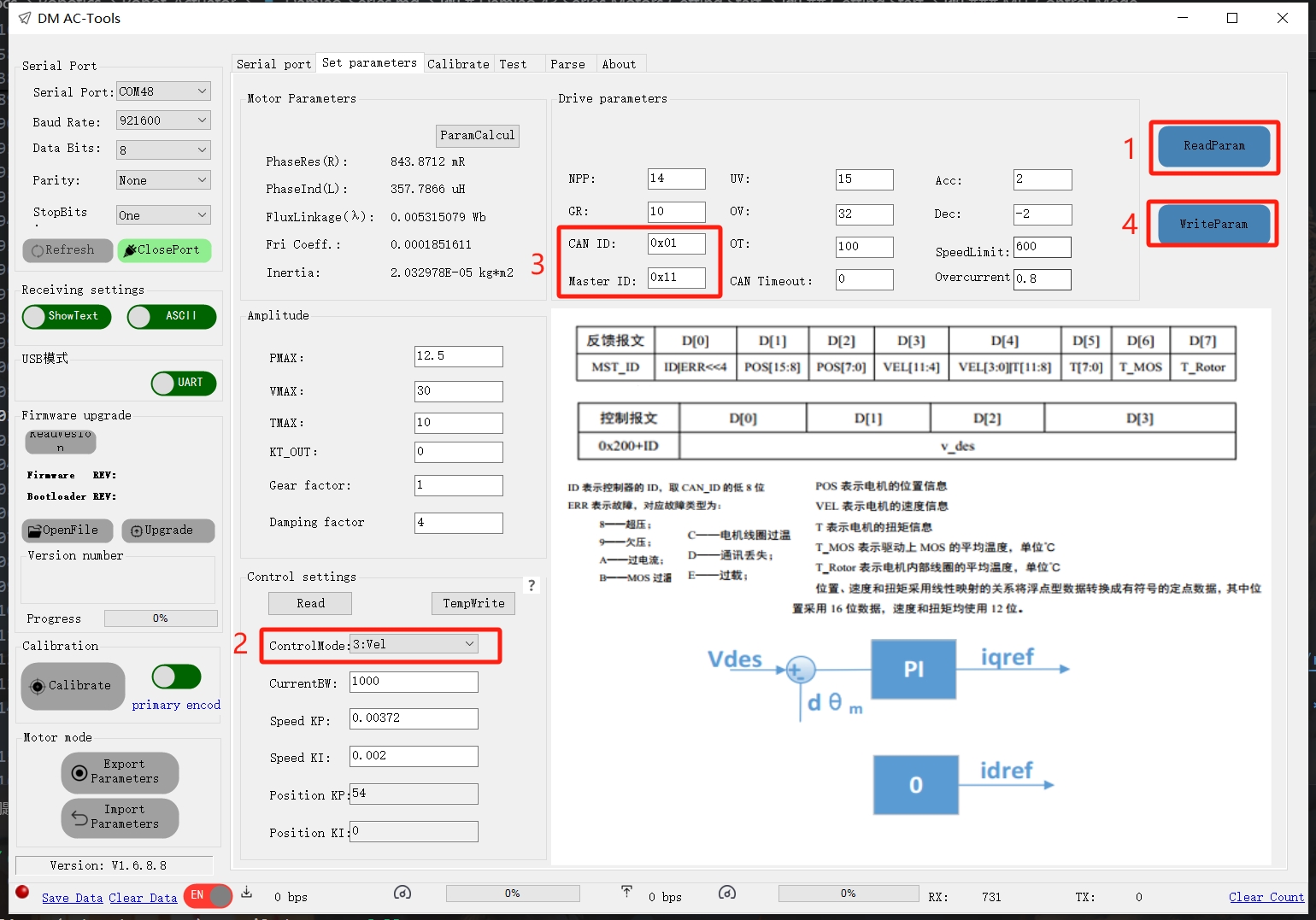Click the Master ID input field
Screen dimensions: 1316x920
677,278
